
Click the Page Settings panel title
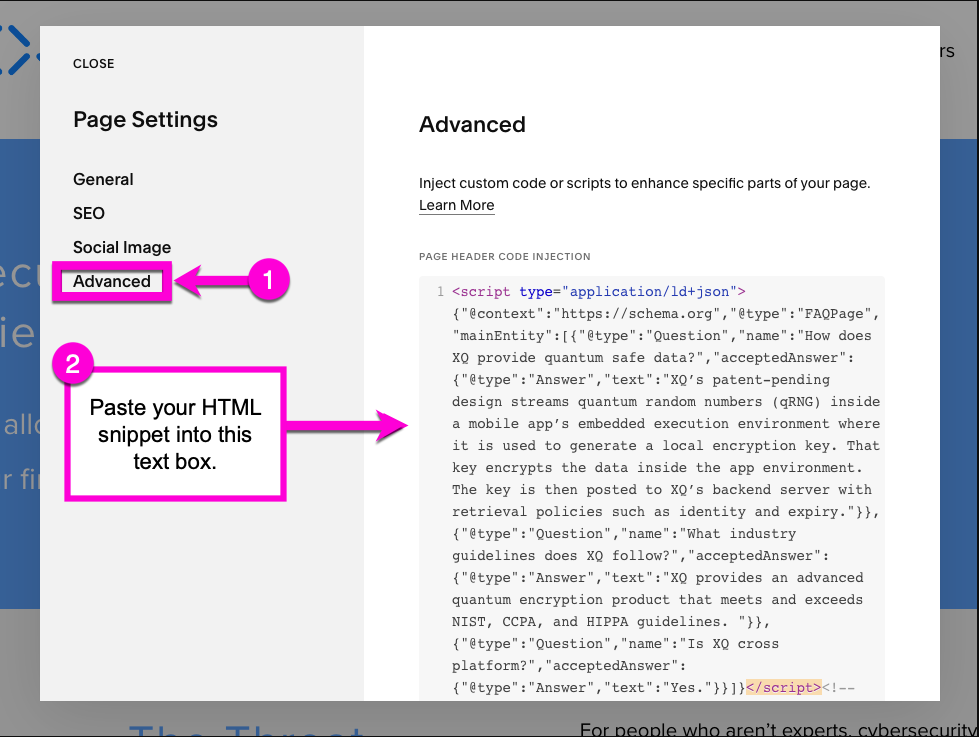coord(145,120)
